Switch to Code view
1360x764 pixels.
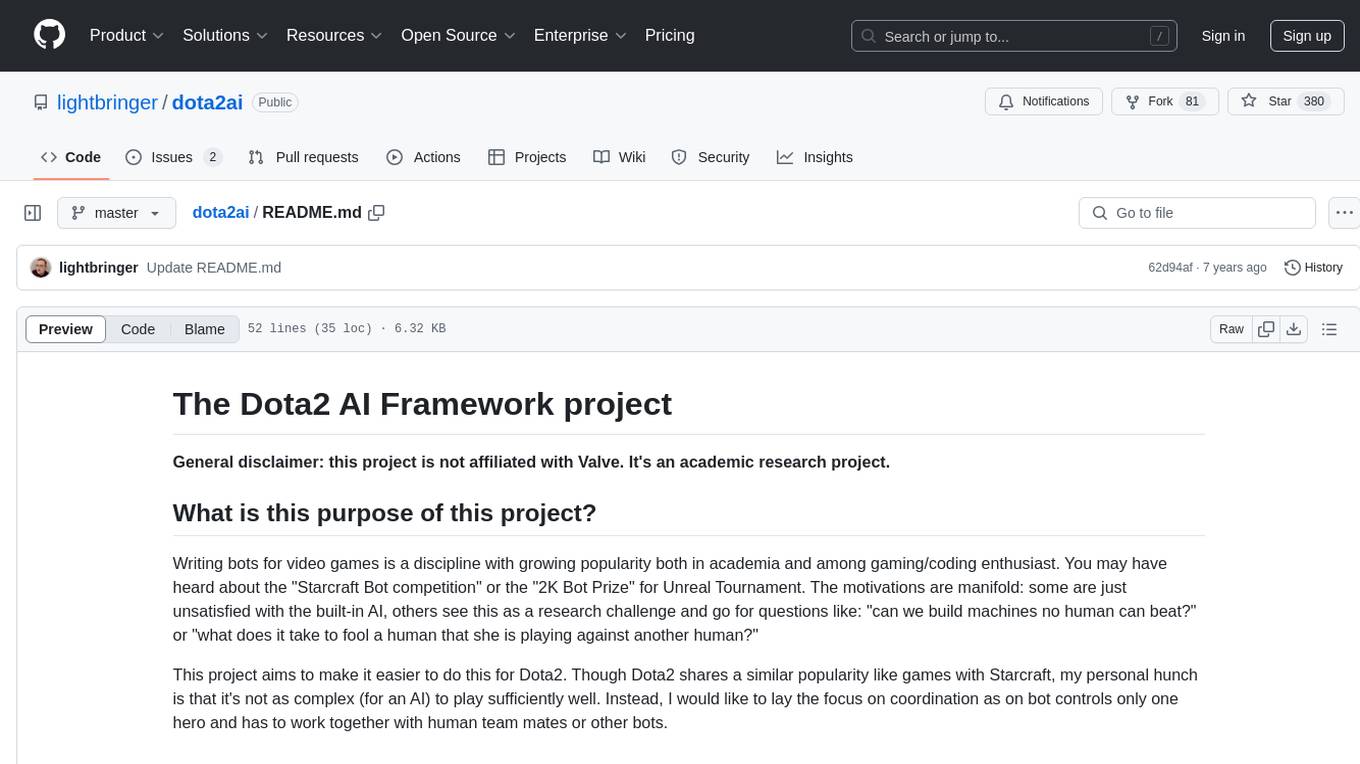pyautogui.click(x=138, y=329)
